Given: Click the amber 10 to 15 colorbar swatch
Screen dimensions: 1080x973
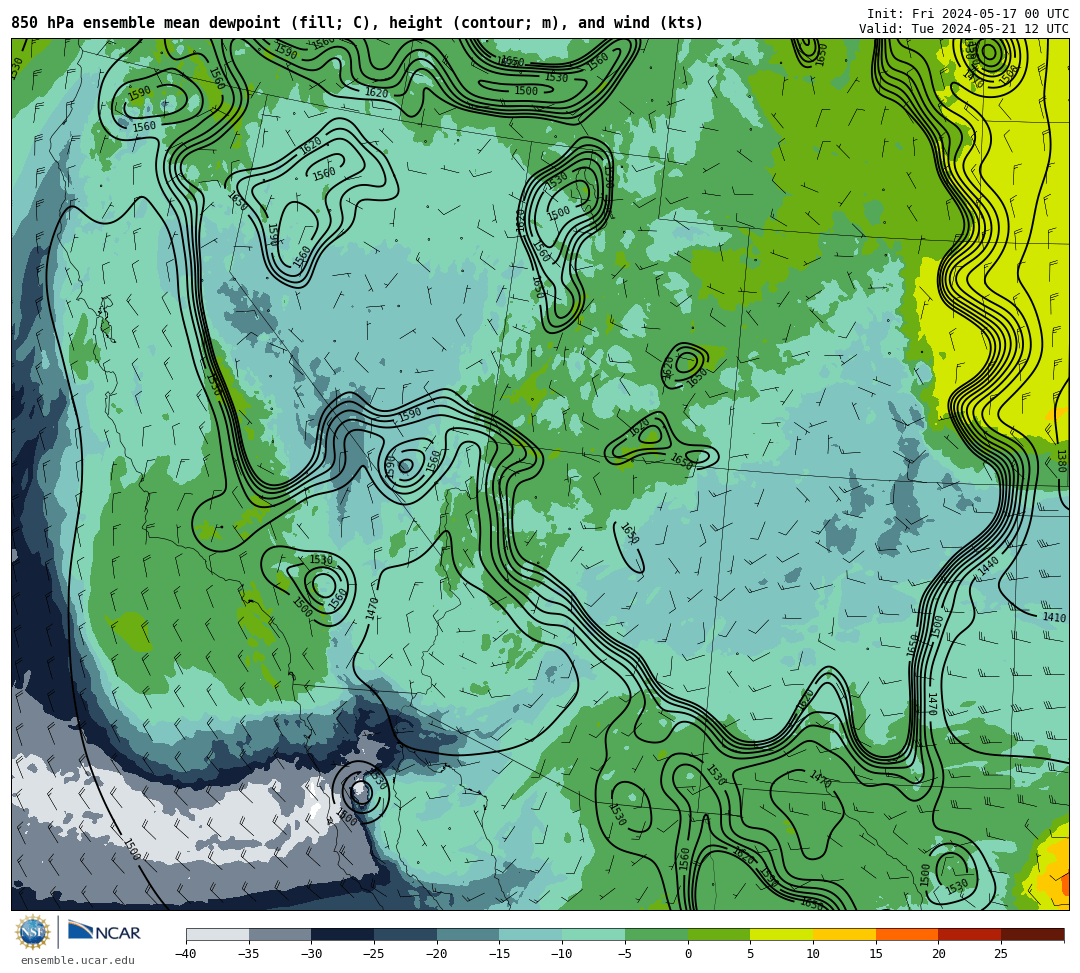Looking at the screenshot, I should click(844, 934).
